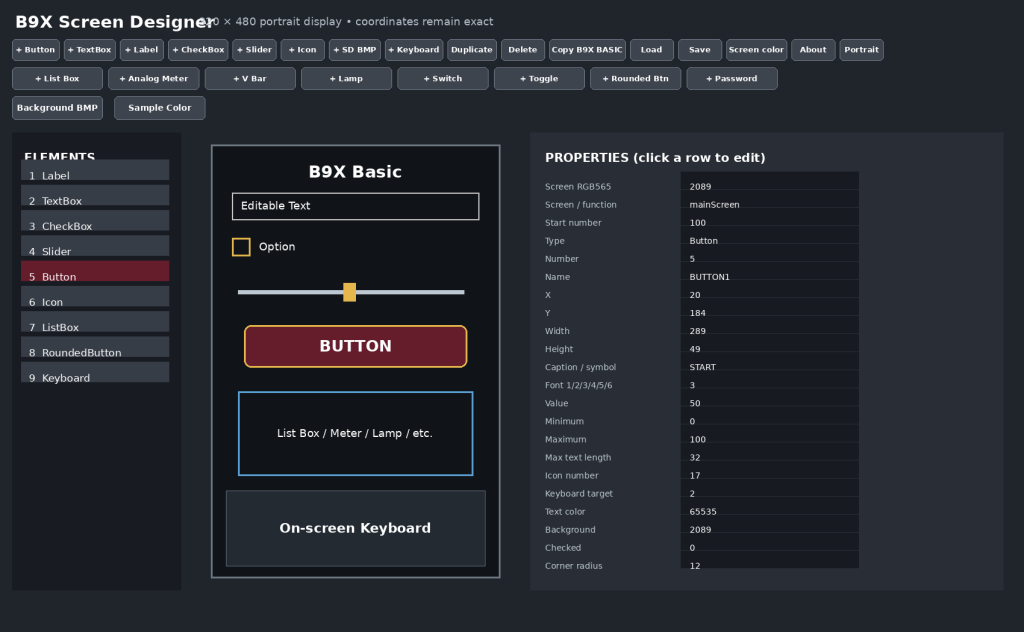Click the Type row value Button
Screen dimensions: 1024x632
pos(770,235)
